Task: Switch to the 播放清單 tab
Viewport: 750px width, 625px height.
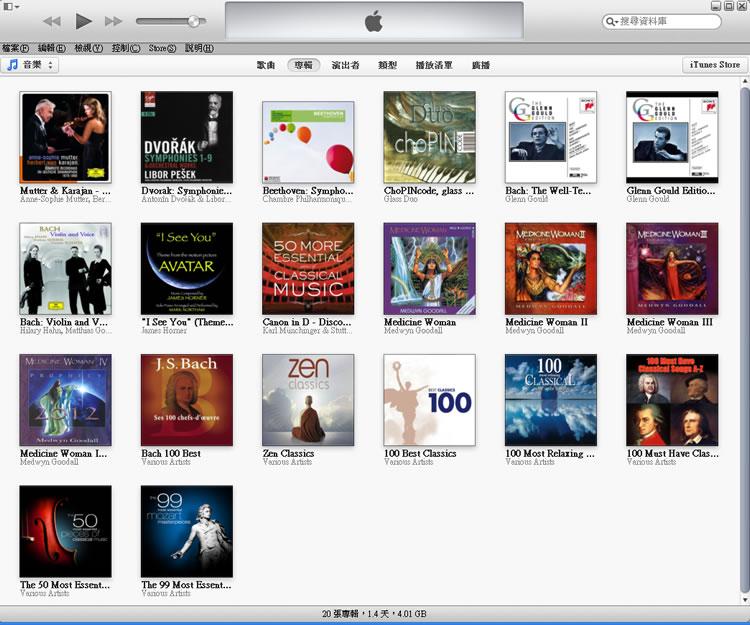Action: point(434,65)
